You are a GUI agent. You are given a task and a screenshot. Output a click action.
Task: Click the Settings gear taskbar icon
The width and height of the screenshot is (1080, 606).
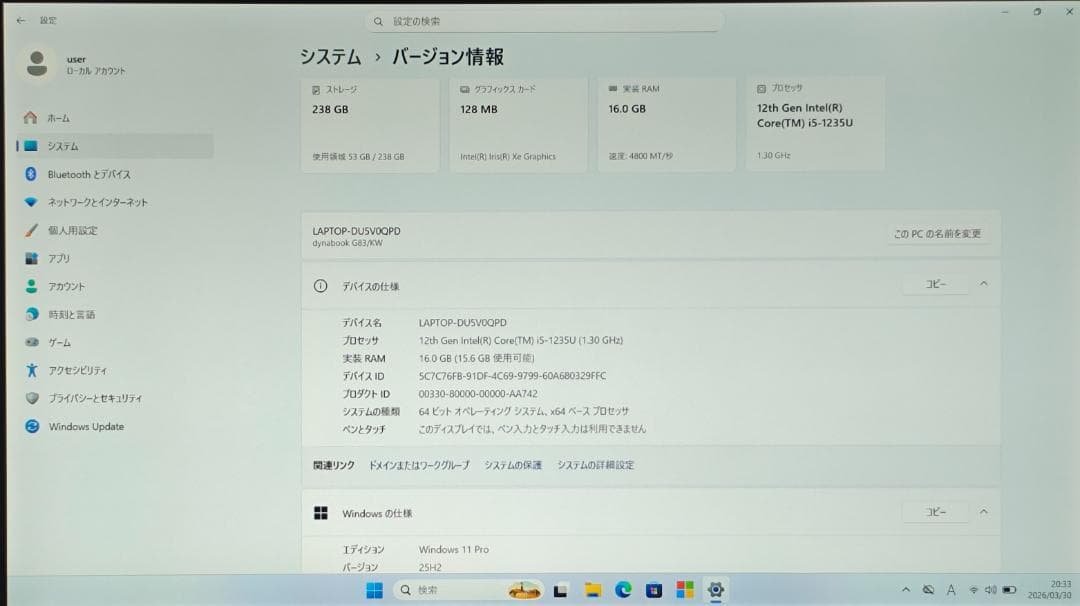coord(716,589)
